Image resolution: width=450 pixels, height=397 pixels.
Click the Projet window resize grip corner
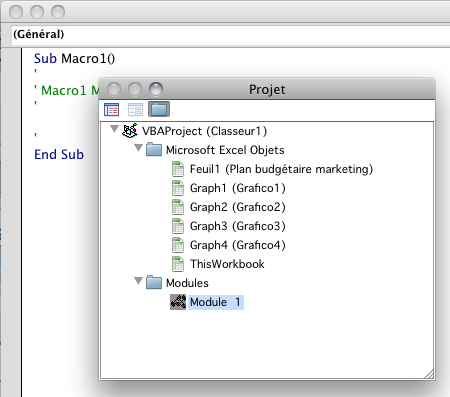[x=429, y=374]
